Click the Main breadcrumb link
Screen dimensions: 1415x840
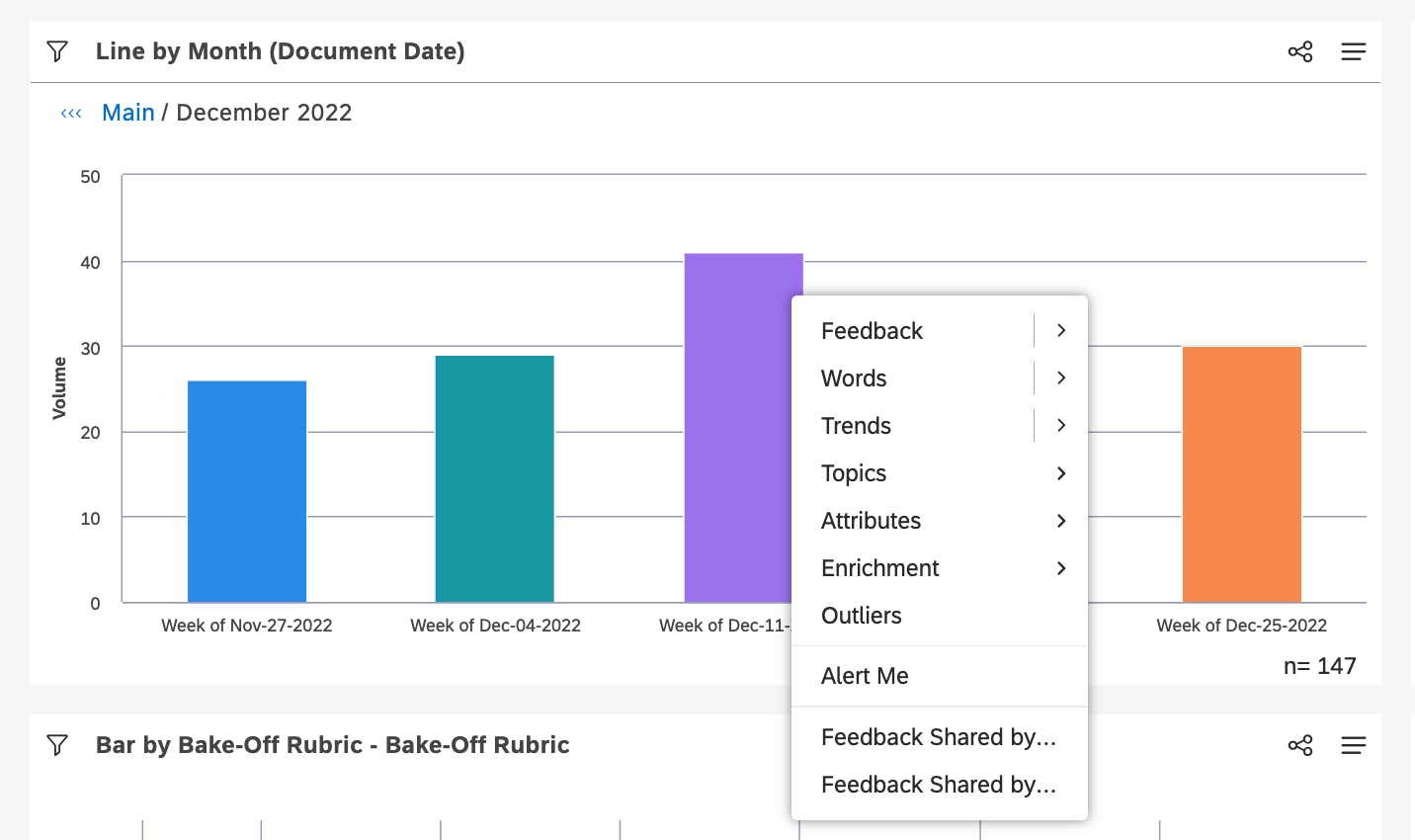pyautogui.click(x=128, y=112)
